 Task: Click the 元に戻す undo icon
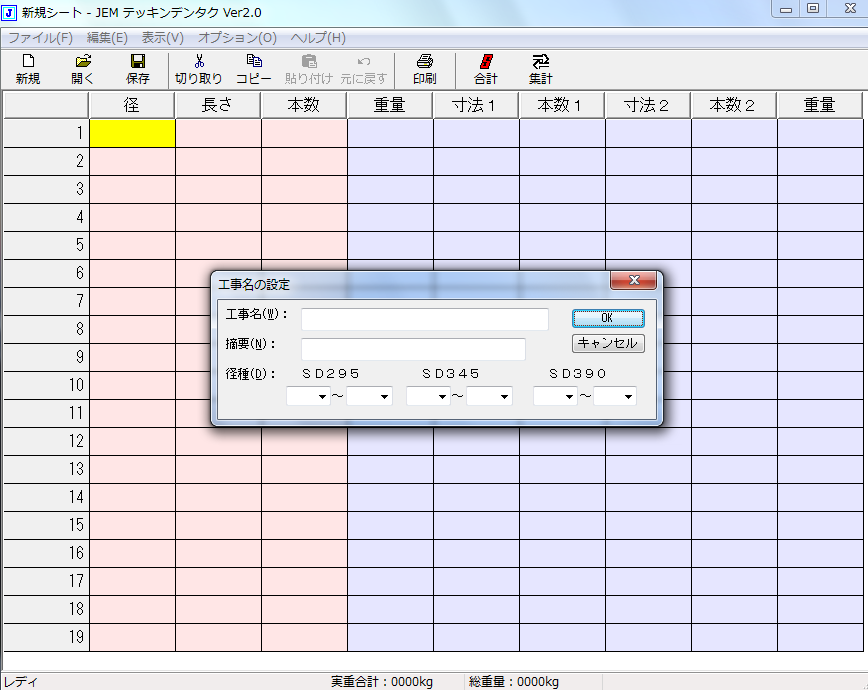364,70
